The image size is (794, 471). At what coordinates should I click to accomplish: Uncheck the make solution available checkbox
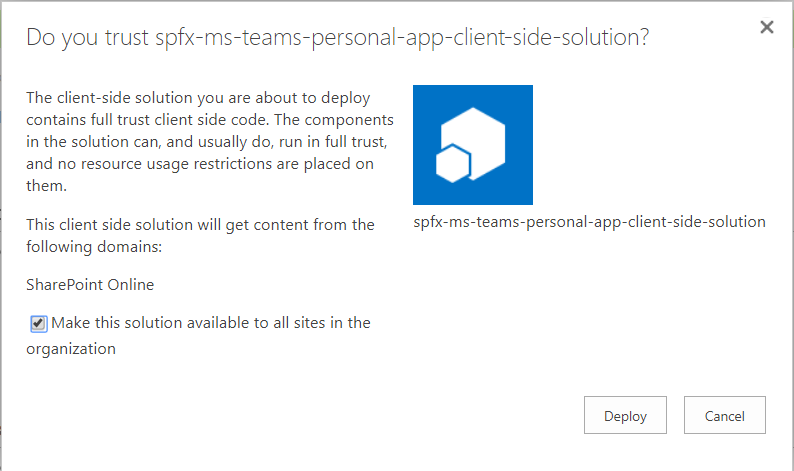click(38, 323)
